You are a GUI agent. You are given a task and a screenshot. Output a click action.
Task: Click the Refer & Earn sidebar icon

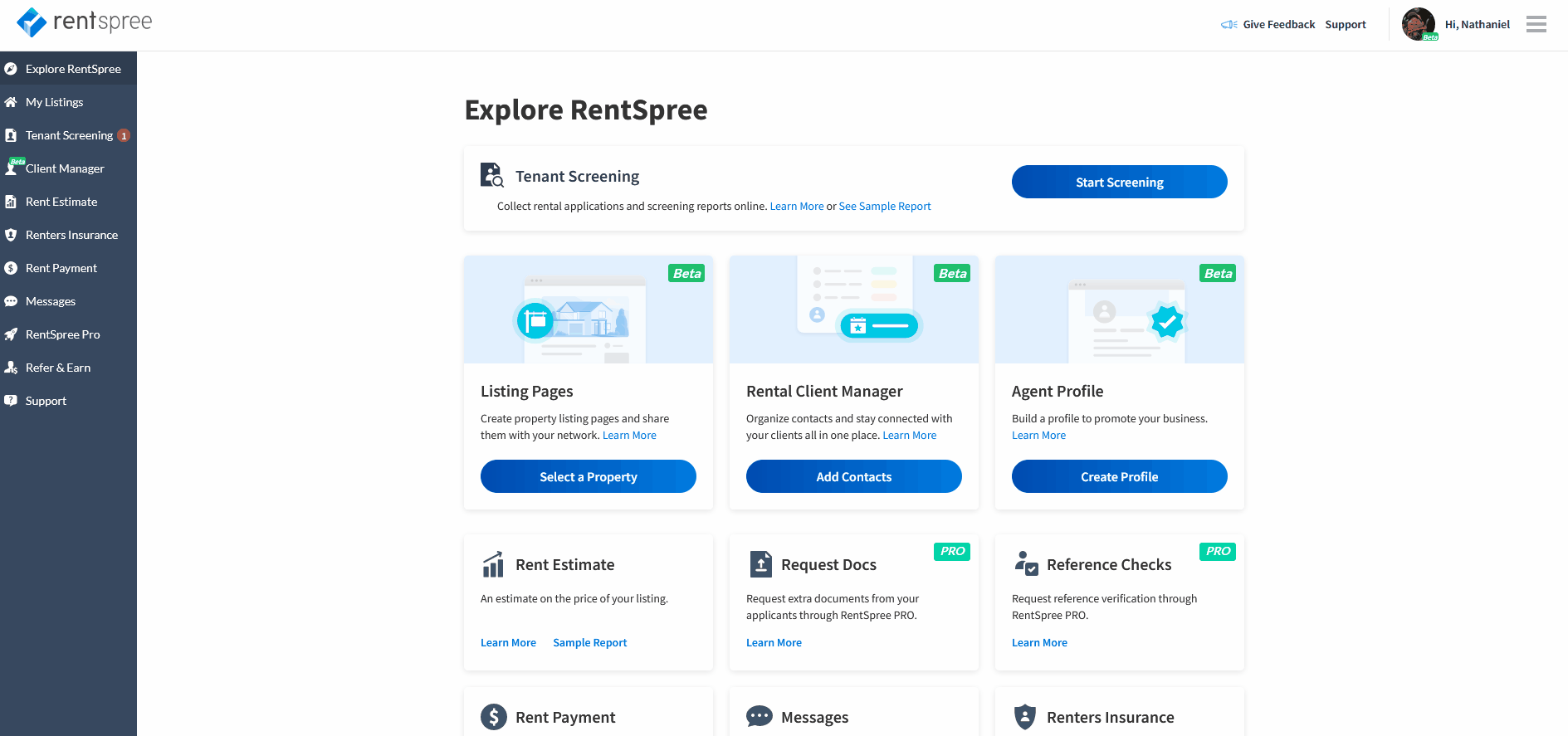click(11, 368)
